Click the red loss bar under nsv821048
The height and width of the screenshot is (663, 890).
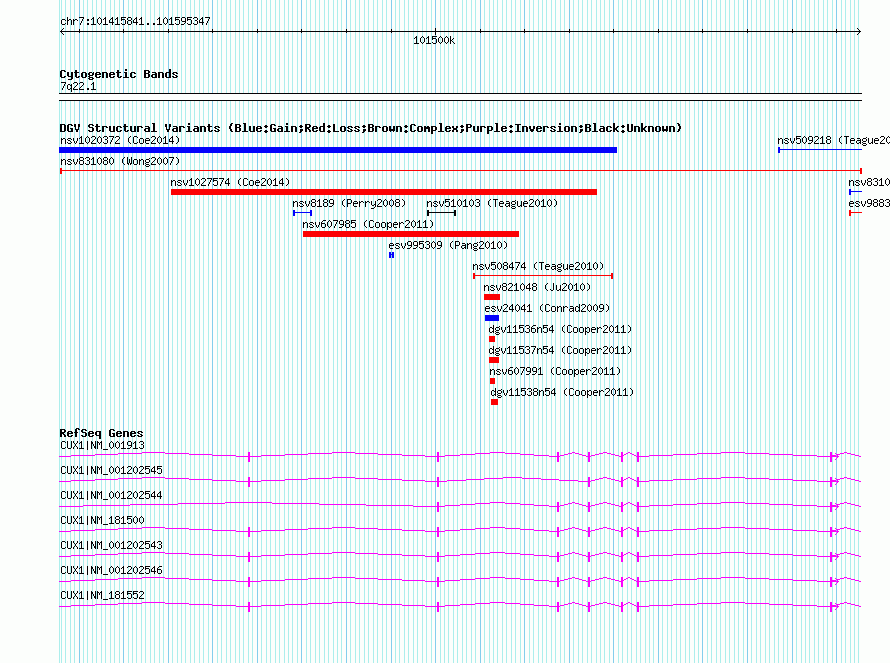pyautogui.click(x=492, y=297)
